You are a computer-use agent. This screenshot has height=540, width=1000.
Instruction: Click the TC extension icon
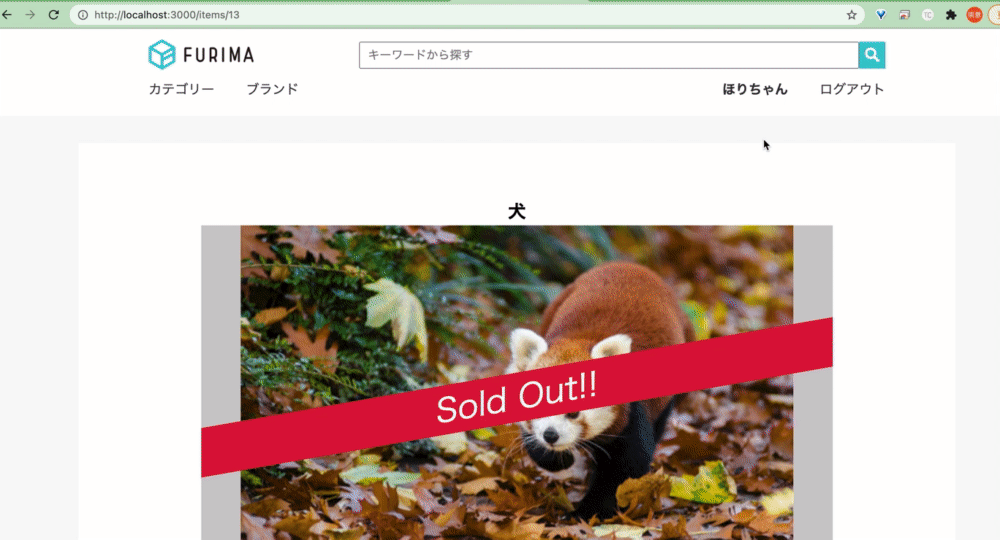927,15
